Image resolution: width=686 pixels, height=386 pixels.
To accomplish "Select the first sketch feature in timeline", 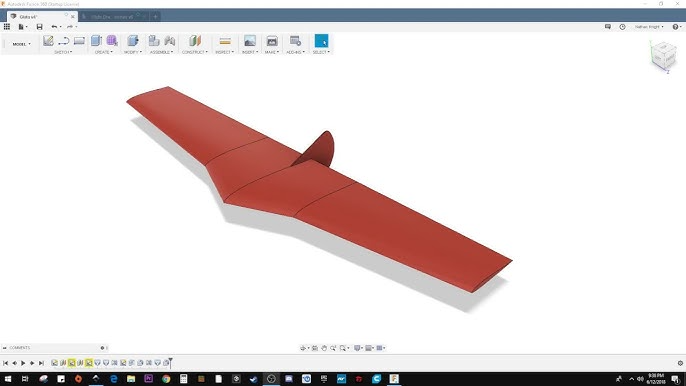I will (54, 363).
